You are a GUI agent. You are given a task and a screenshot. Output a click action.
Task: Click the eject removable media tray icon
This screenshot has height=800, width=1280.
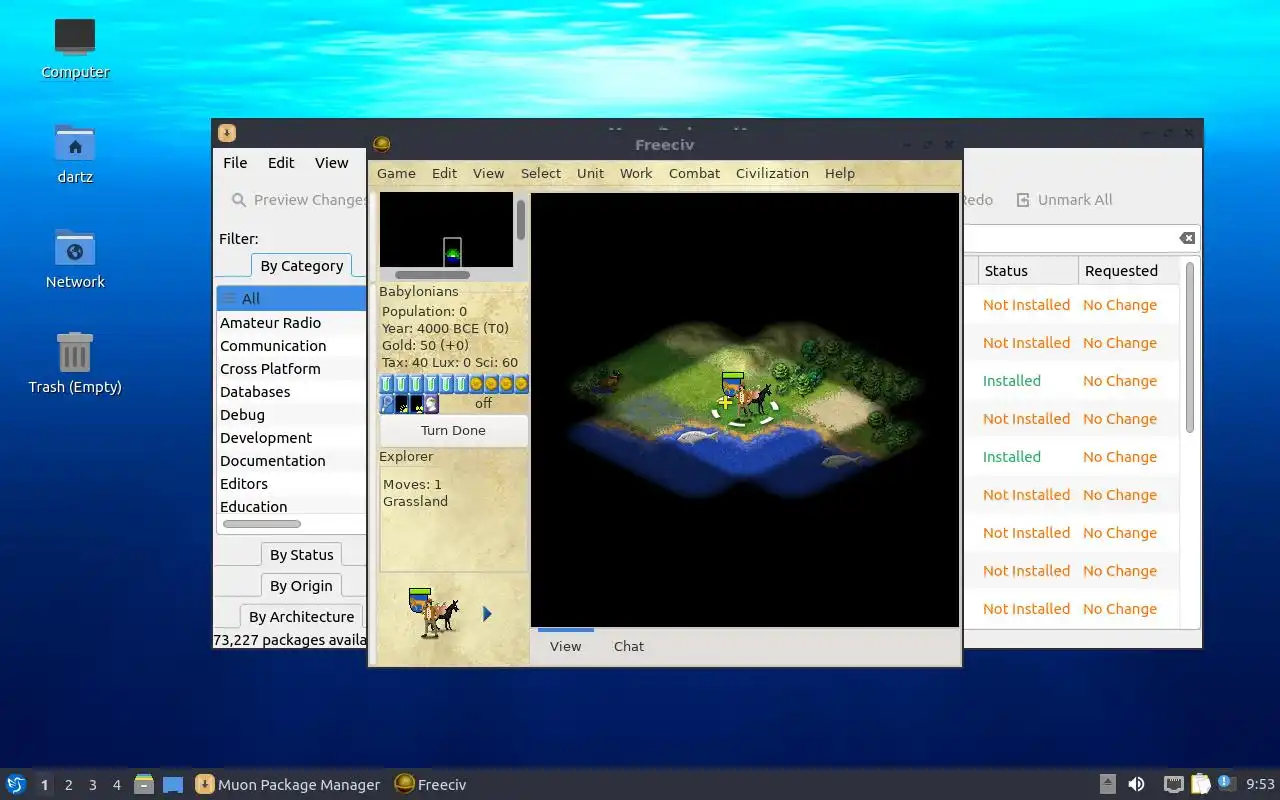[x=1108, y=784]
